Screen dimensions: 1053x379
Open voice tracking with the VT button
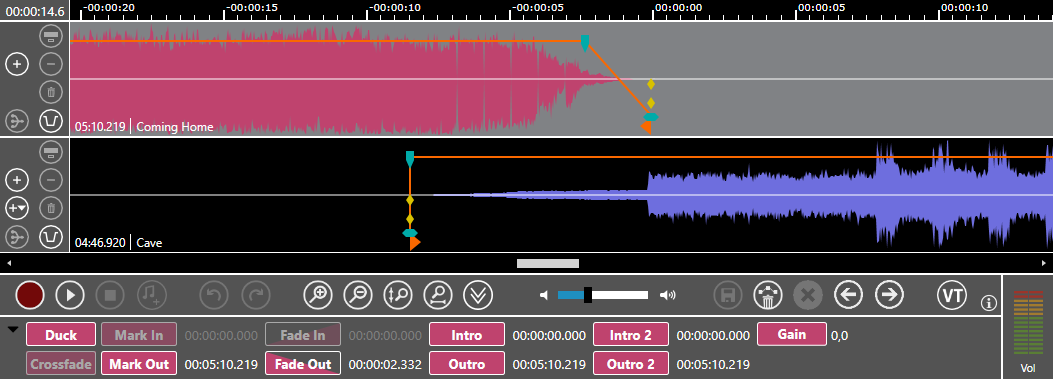952,294
